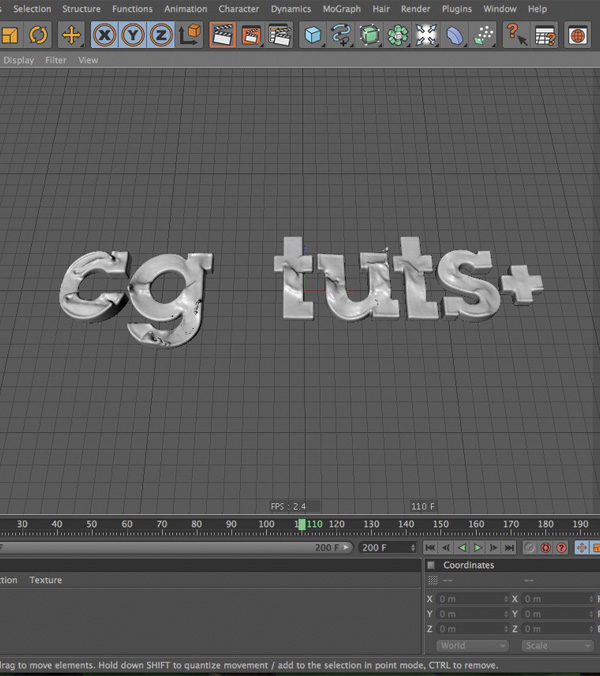The height and width of the screenshot is (676, 600).
Task: Toggle the Z axis lock
Action: coord(161,35)
